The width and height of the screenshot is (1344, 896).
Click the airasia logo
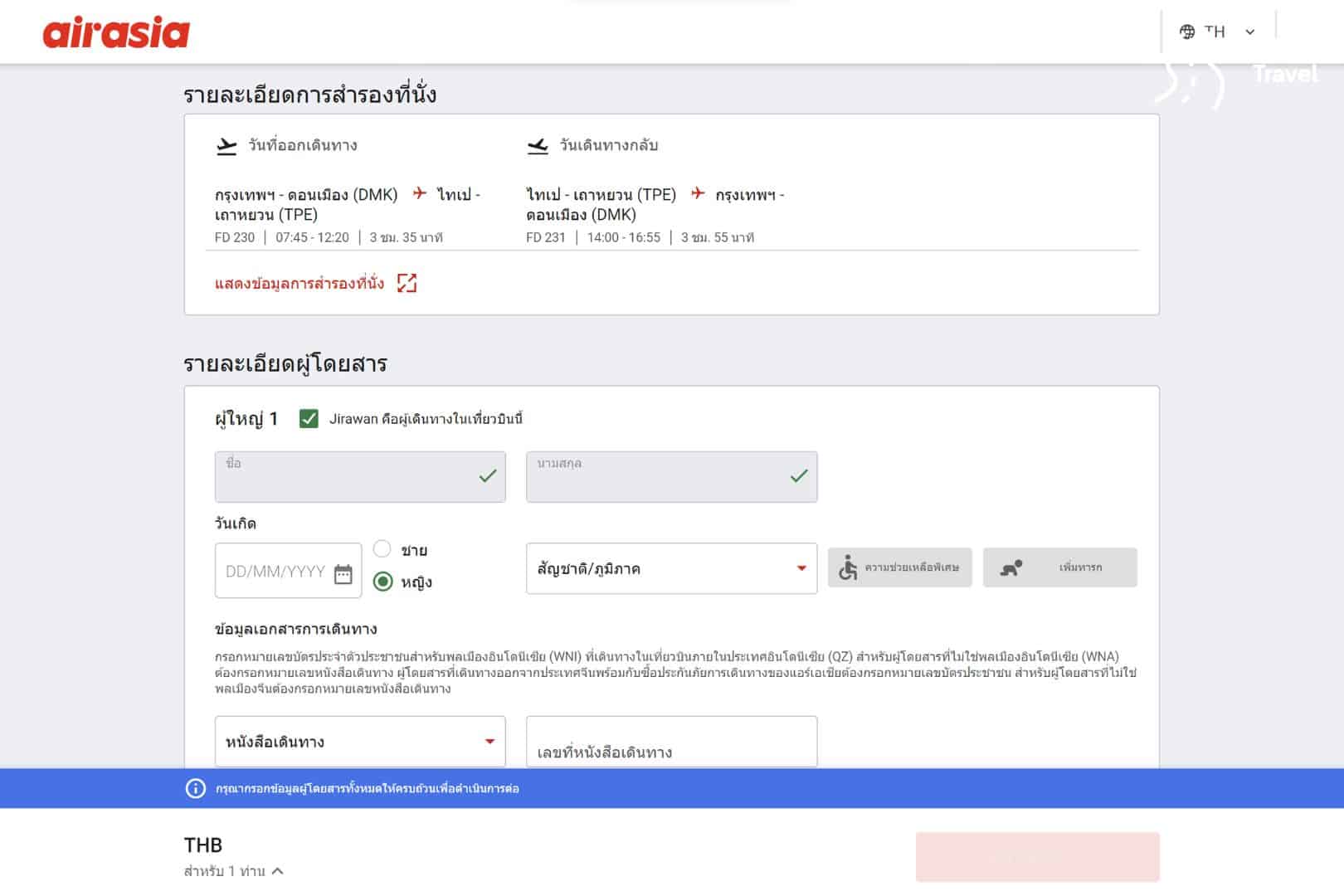point(116,32)
